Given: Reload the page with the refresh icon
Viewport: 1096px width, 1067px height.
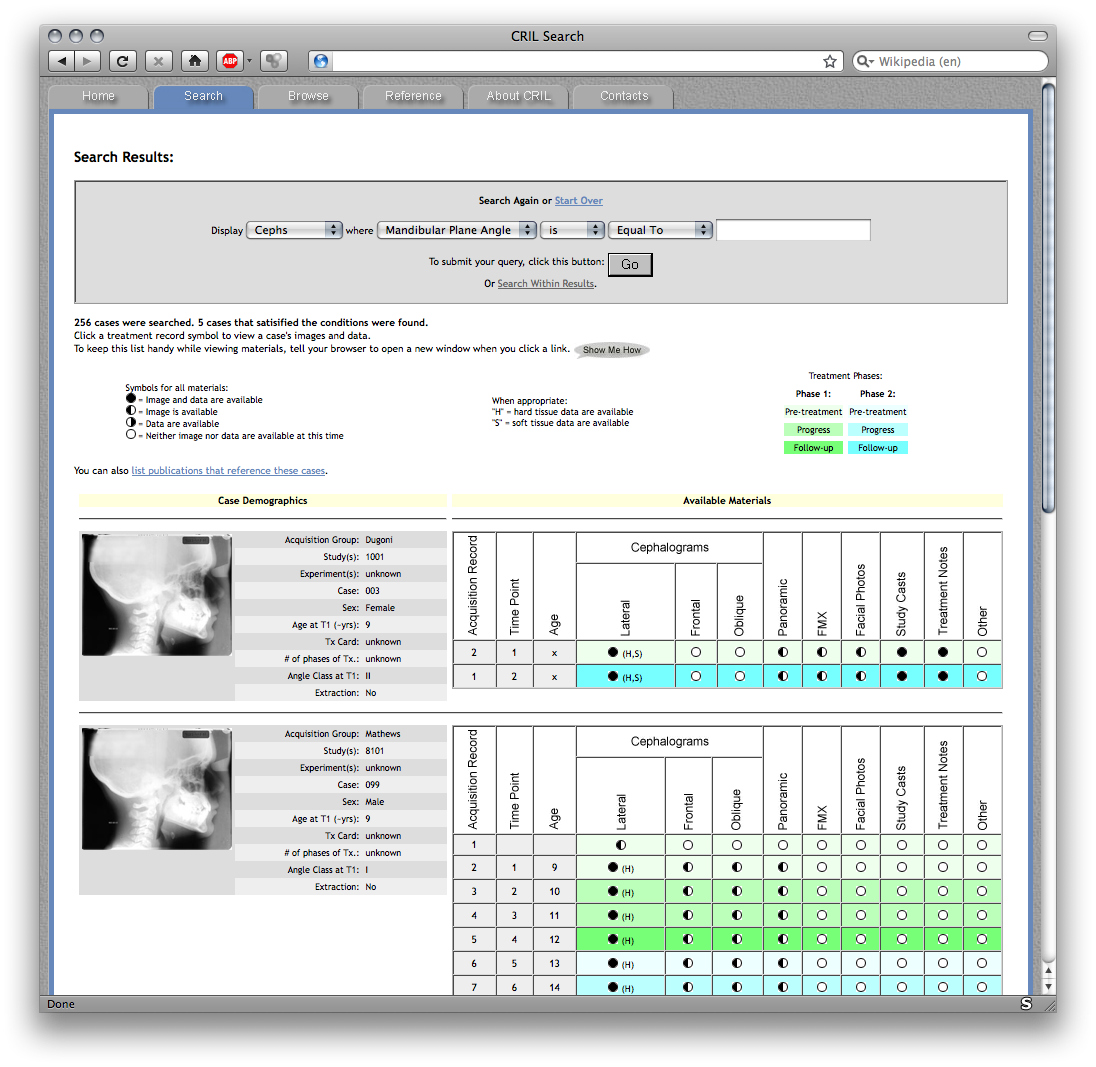Looking at the screenshot, I should pyautogui.click(x=122, y=61).
